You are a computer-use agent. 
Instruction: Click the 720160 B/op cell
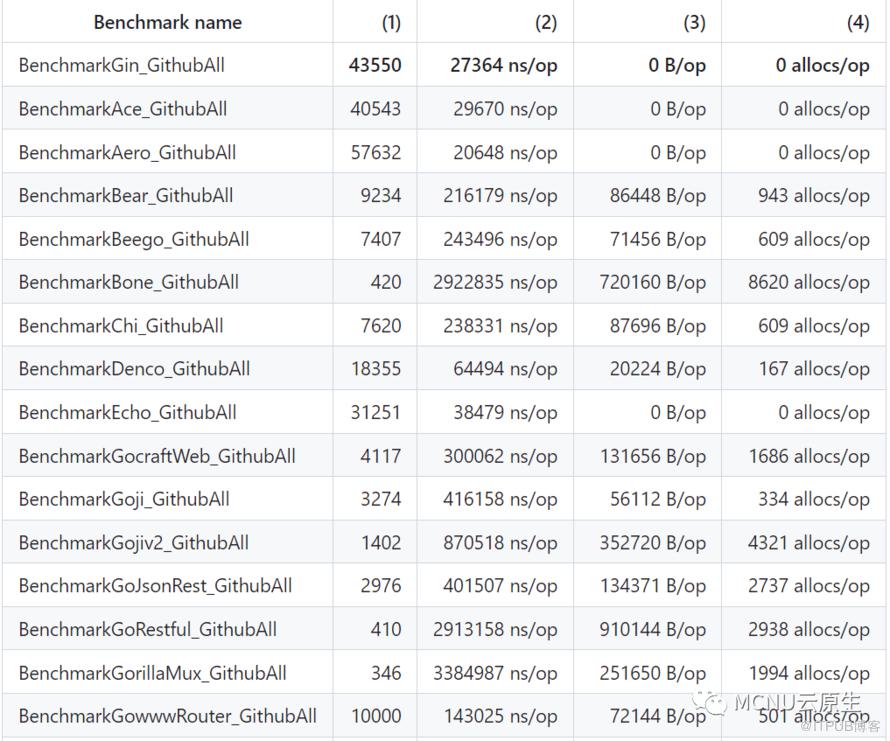(652, 282)
